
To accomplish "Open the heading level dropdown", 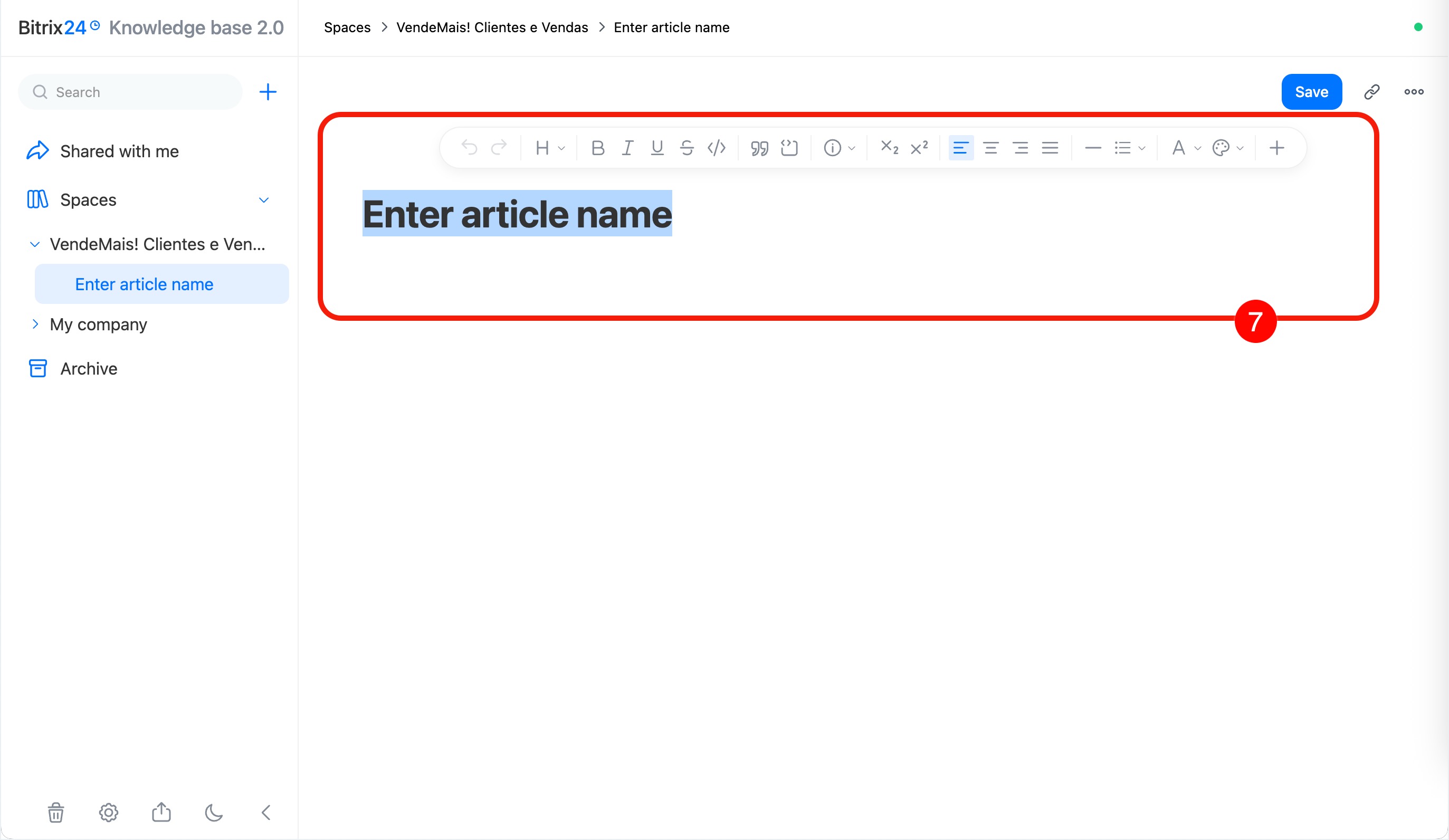I will [x=550, y=148].
